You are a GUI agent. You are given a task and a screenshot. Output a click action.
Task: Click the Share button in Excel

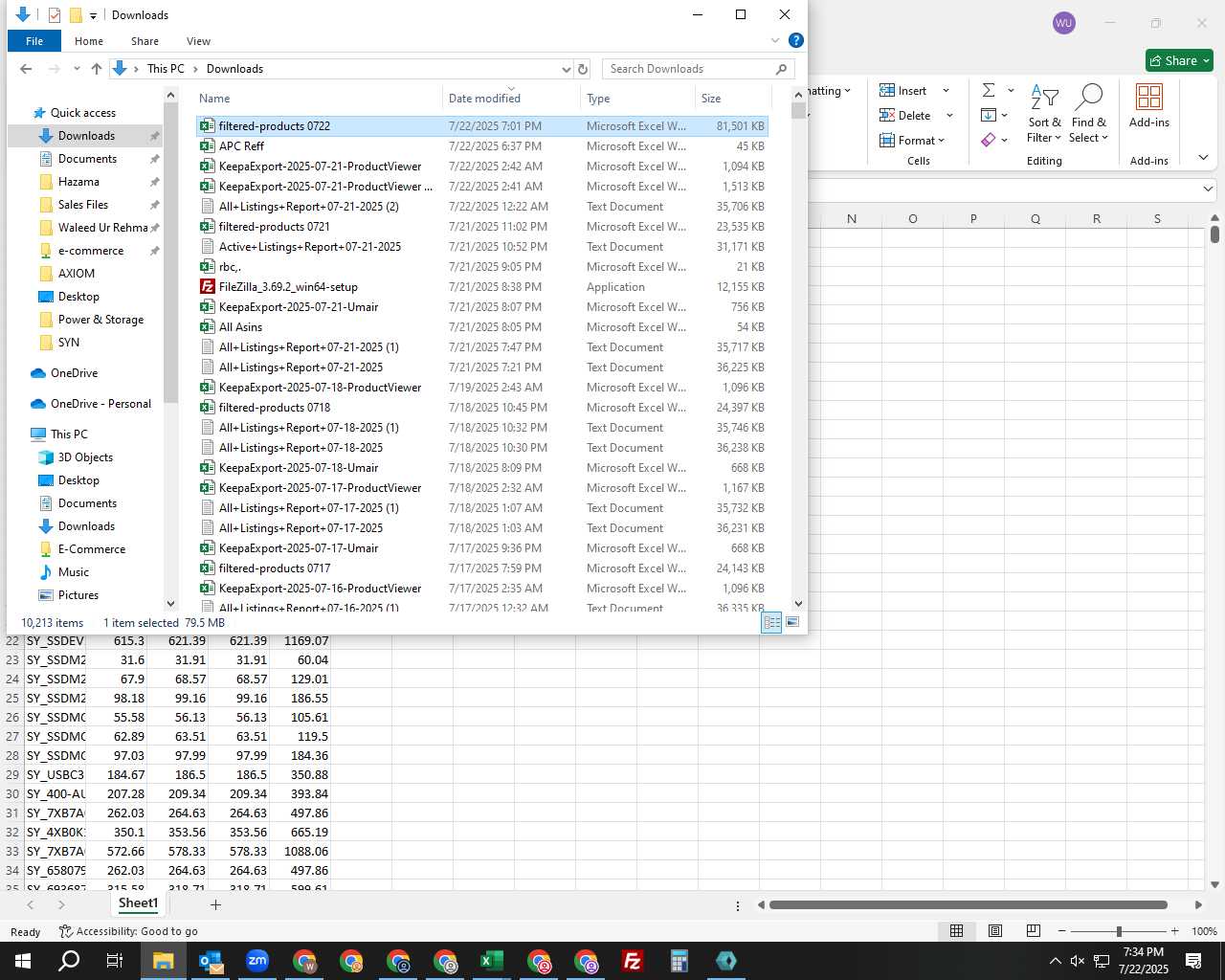click(x=1179, y=60)
